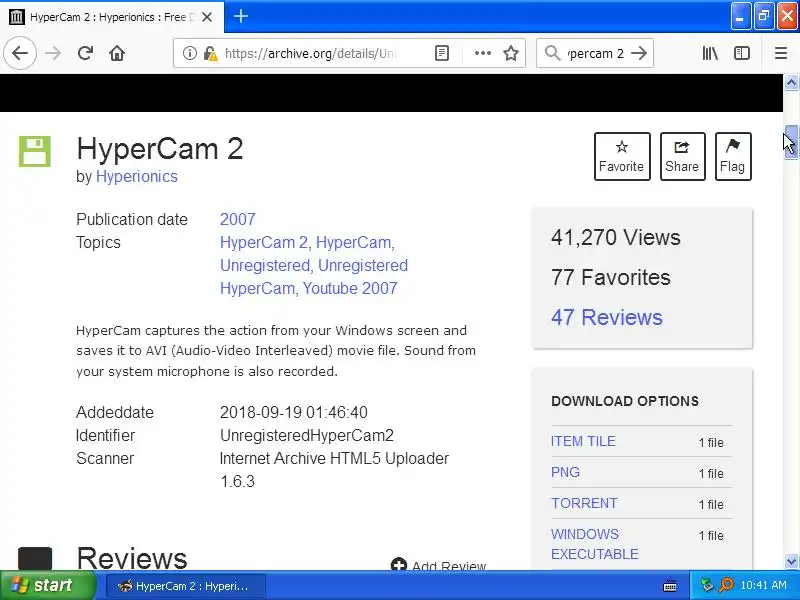Click the green system tray icon

tap(707, 585)
